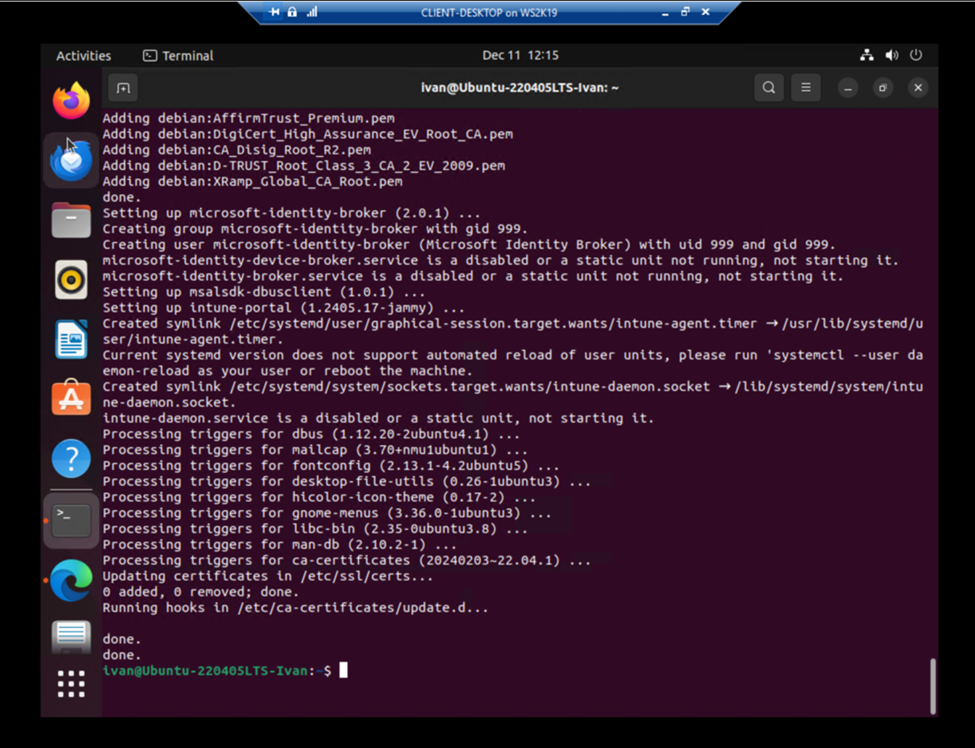Open the Help question mark icon
The width and height of the screenshot is (975, 748).
[x=71, y=460]
